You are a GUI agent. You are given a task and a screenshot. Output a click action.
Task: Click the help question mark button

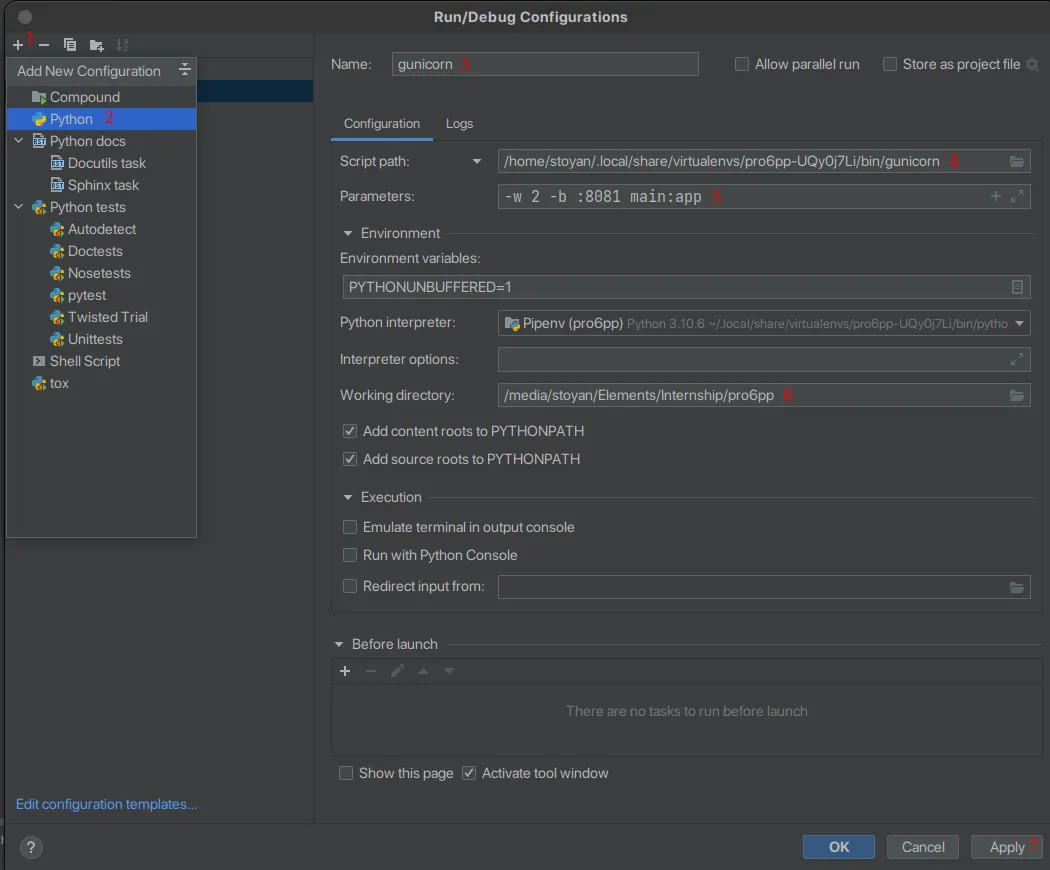coord(31,847)
